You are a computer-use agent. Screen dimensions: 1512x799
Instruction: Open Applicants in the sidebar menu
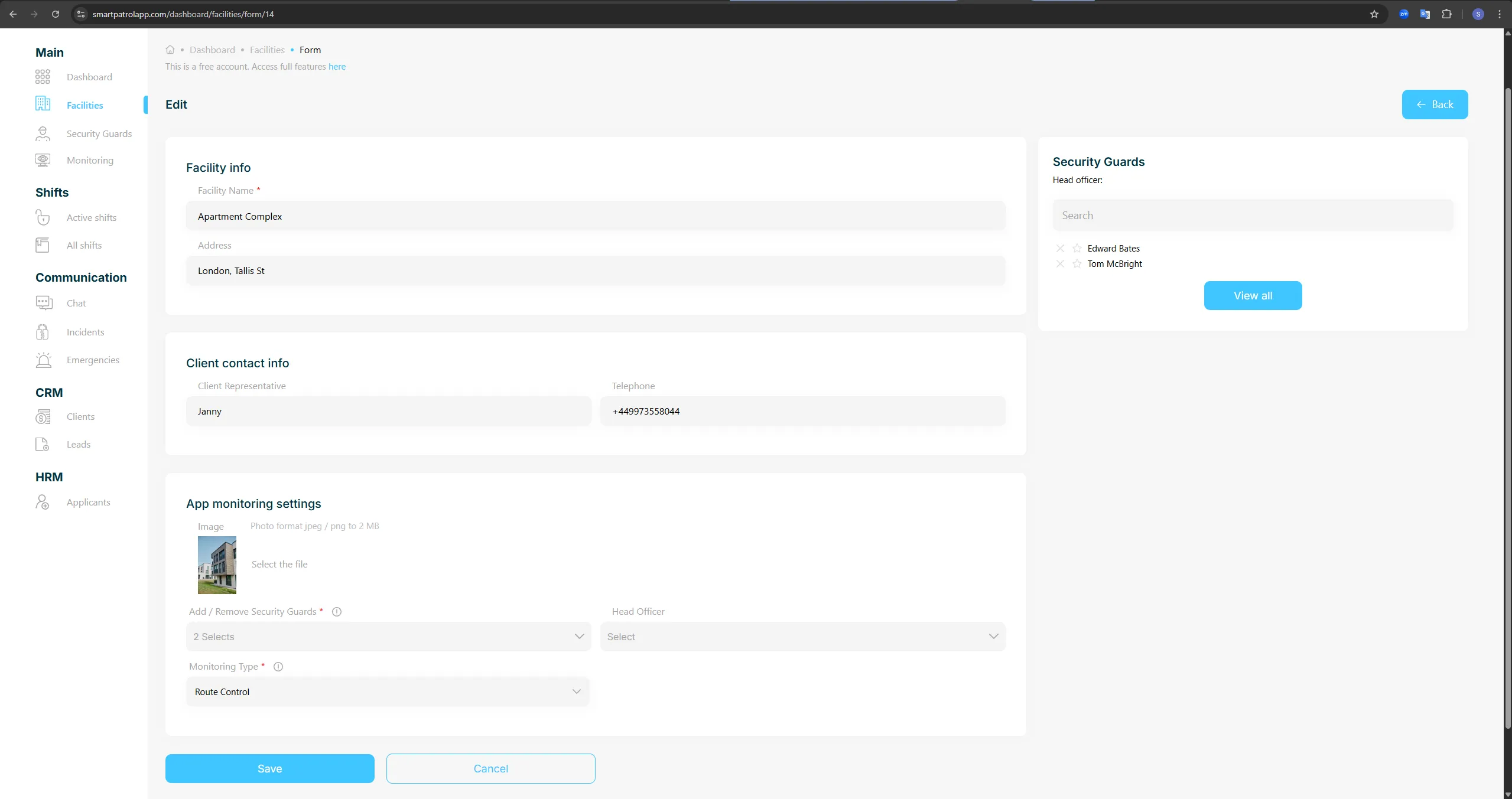click(89, 502)
